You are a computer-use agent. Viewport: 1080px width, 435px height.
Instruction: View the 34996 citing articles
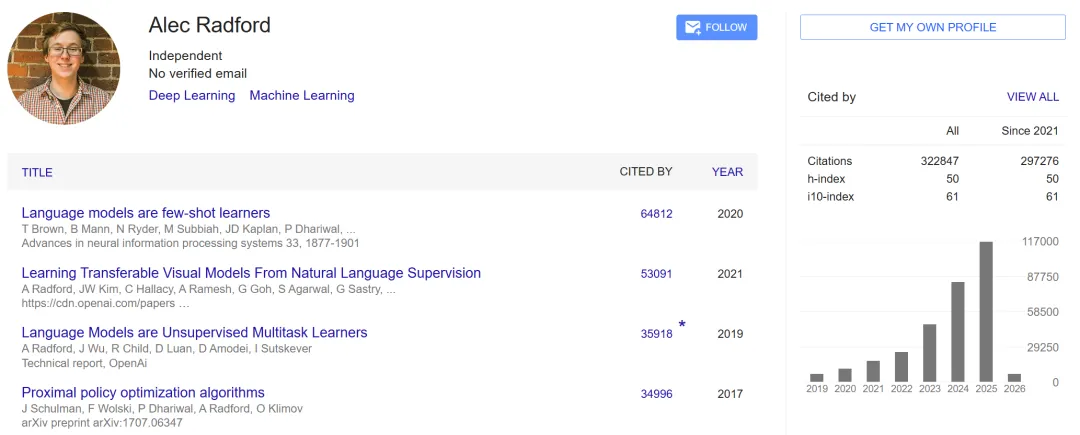click(x=657, y=394)
